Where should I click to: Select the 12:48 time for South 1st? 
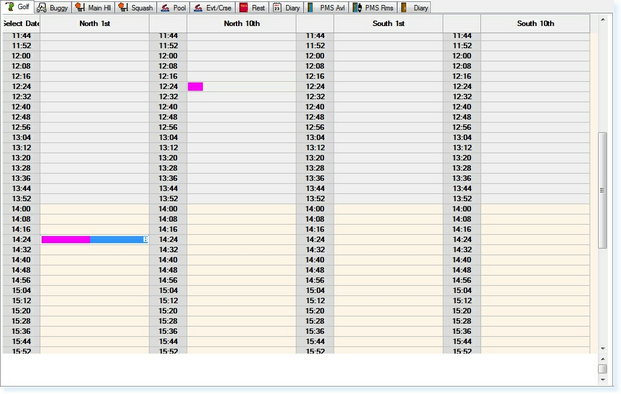[315, 117]
